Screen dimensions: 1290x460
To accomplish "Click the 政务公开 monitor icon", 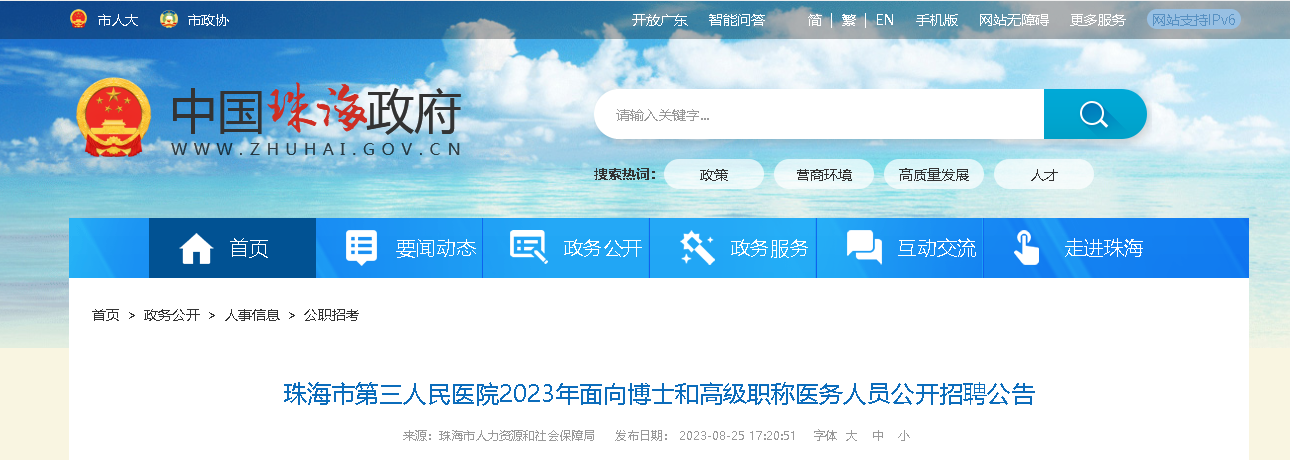I will [528, 247].
